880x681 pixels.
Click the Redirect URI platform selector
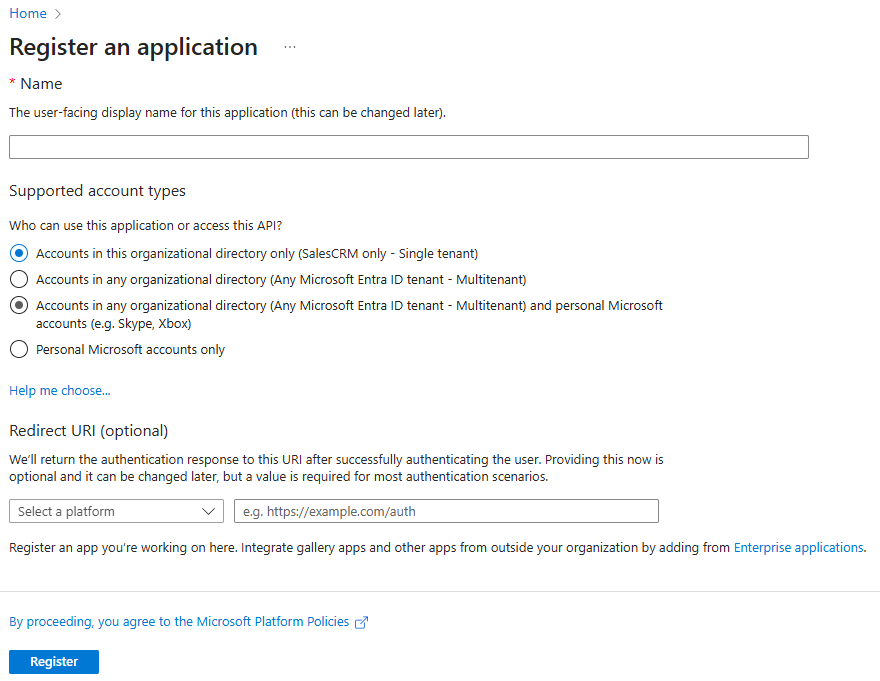click(x=116, y=511)
